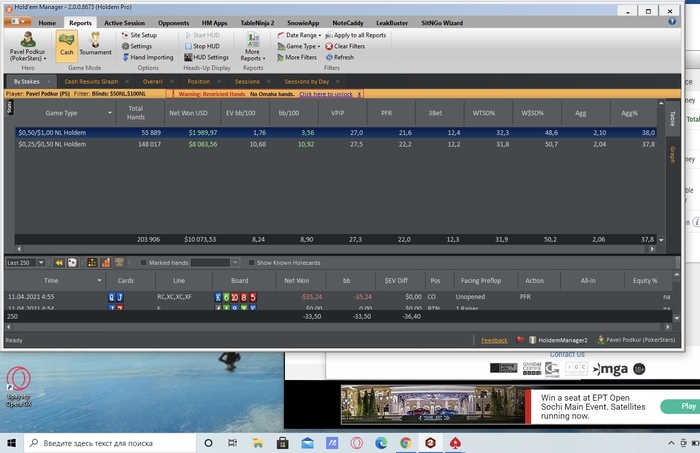Refresh the report
This screenshot has height=453, width=700.
[339, 58]
